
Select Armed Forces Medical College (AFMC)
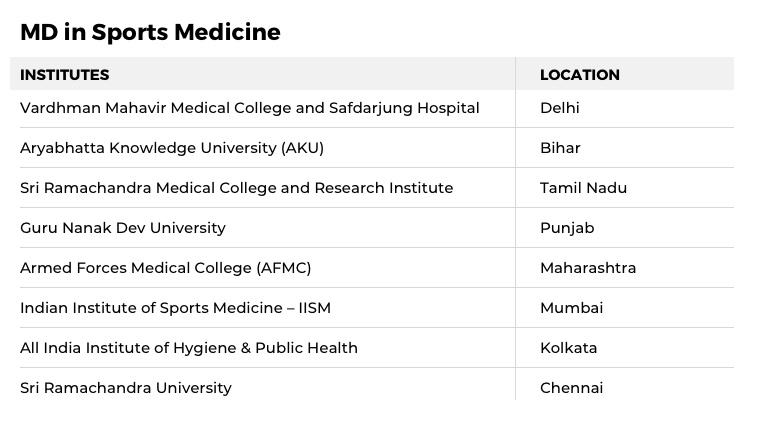point(165,268)
